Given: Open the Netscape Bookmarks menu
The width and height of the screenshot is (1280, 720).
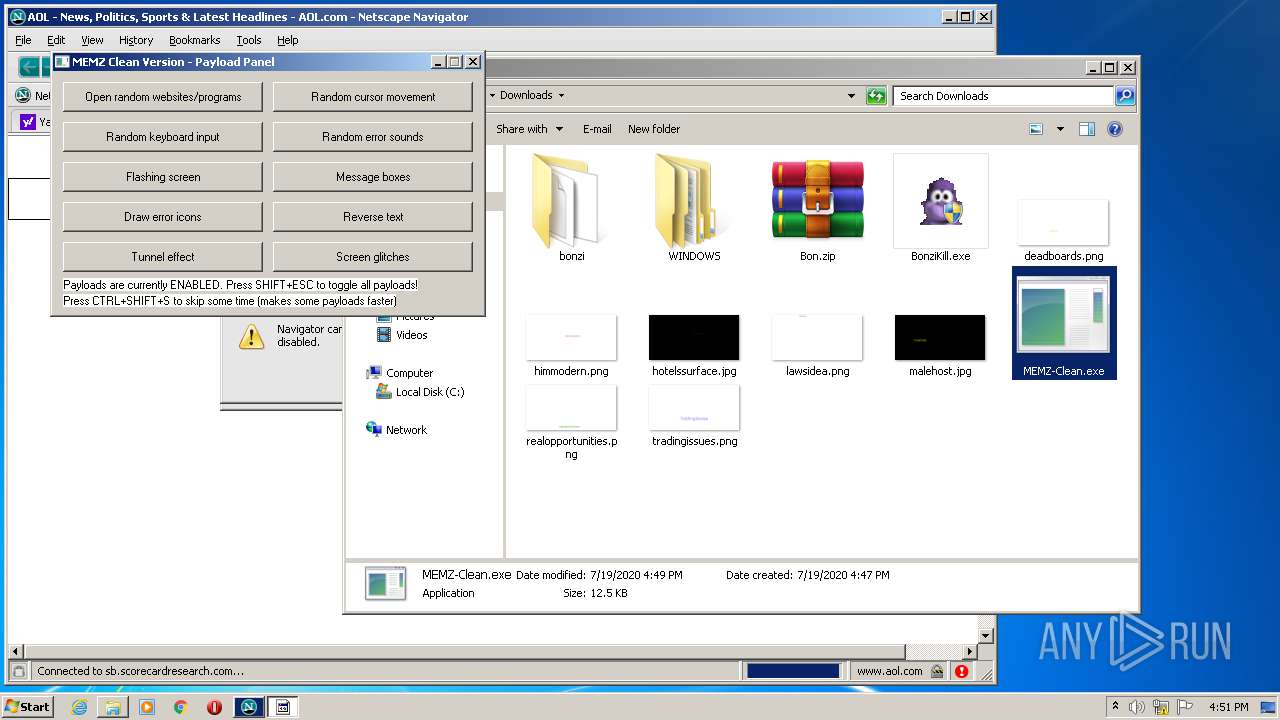Looking at the screenshot, I should [194, 40].
